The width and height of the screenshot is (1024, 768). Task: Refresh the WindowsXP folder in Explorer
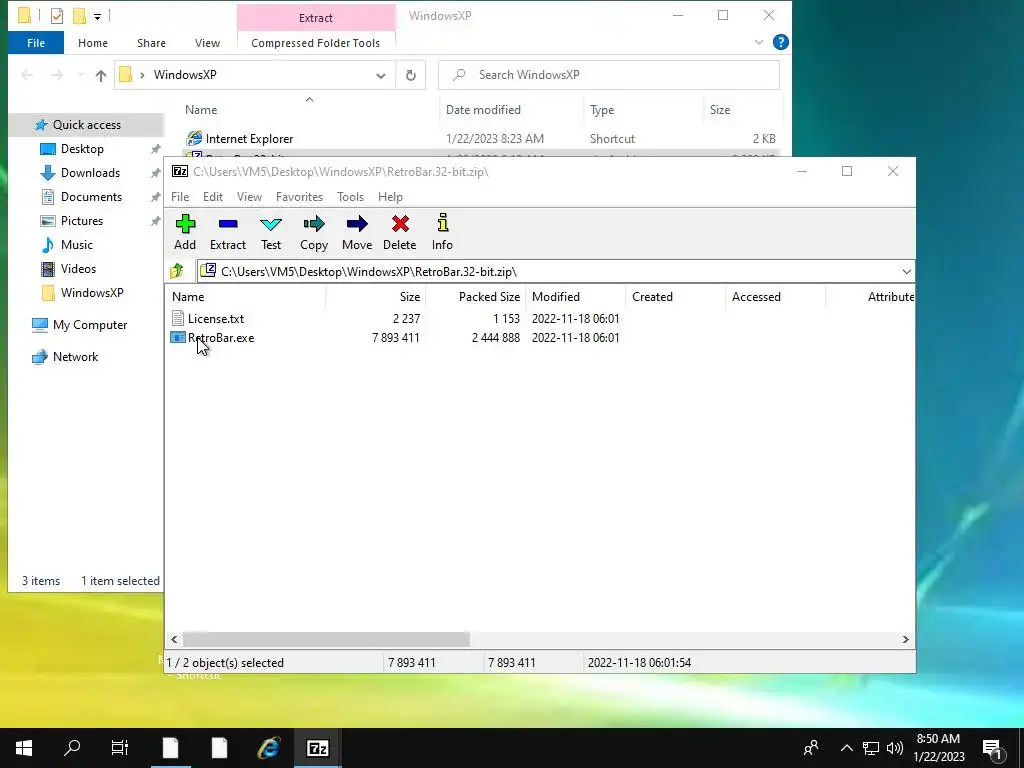[x=411, y=75]
